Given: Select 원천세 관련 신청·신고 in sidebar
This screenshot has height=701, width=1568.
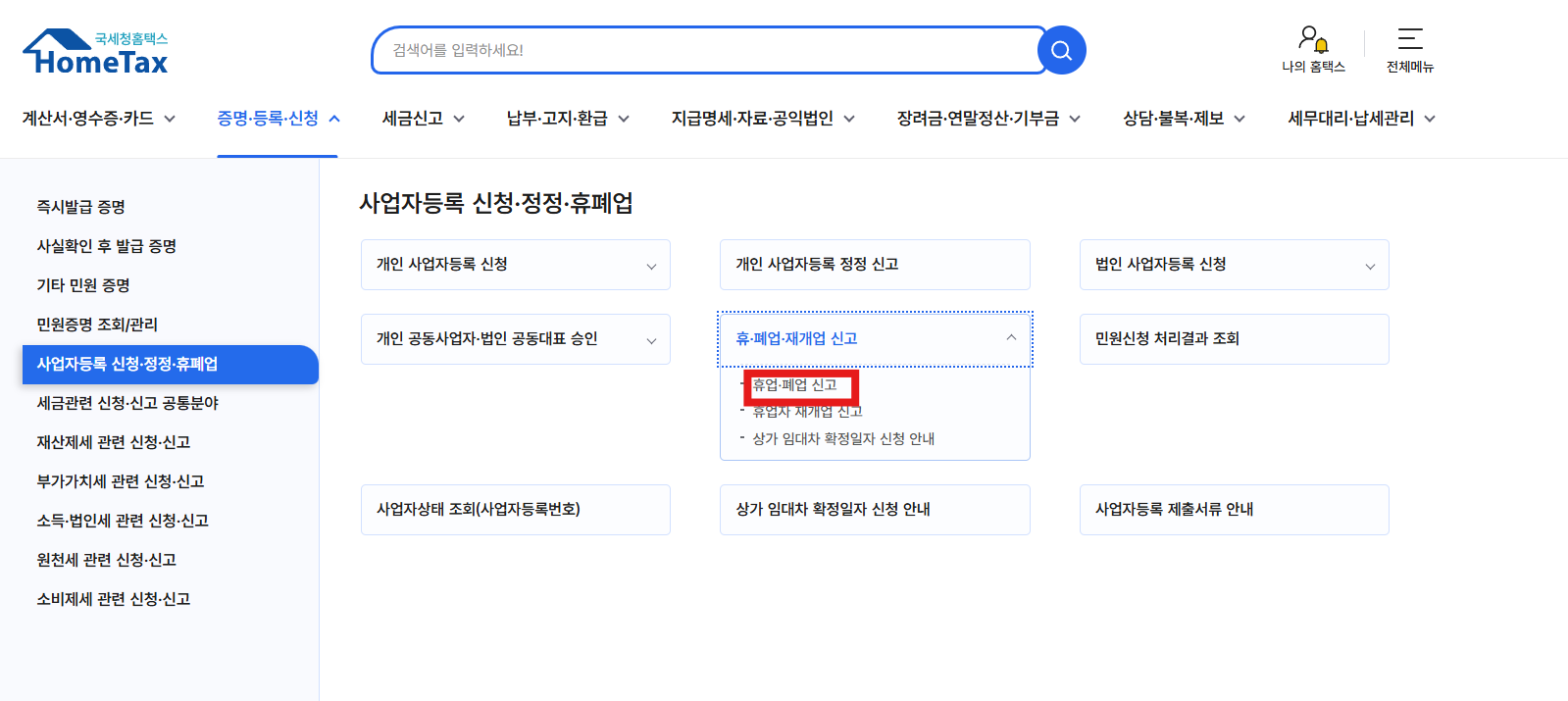Looking at the screenshot, I should [x=107, y=560].
